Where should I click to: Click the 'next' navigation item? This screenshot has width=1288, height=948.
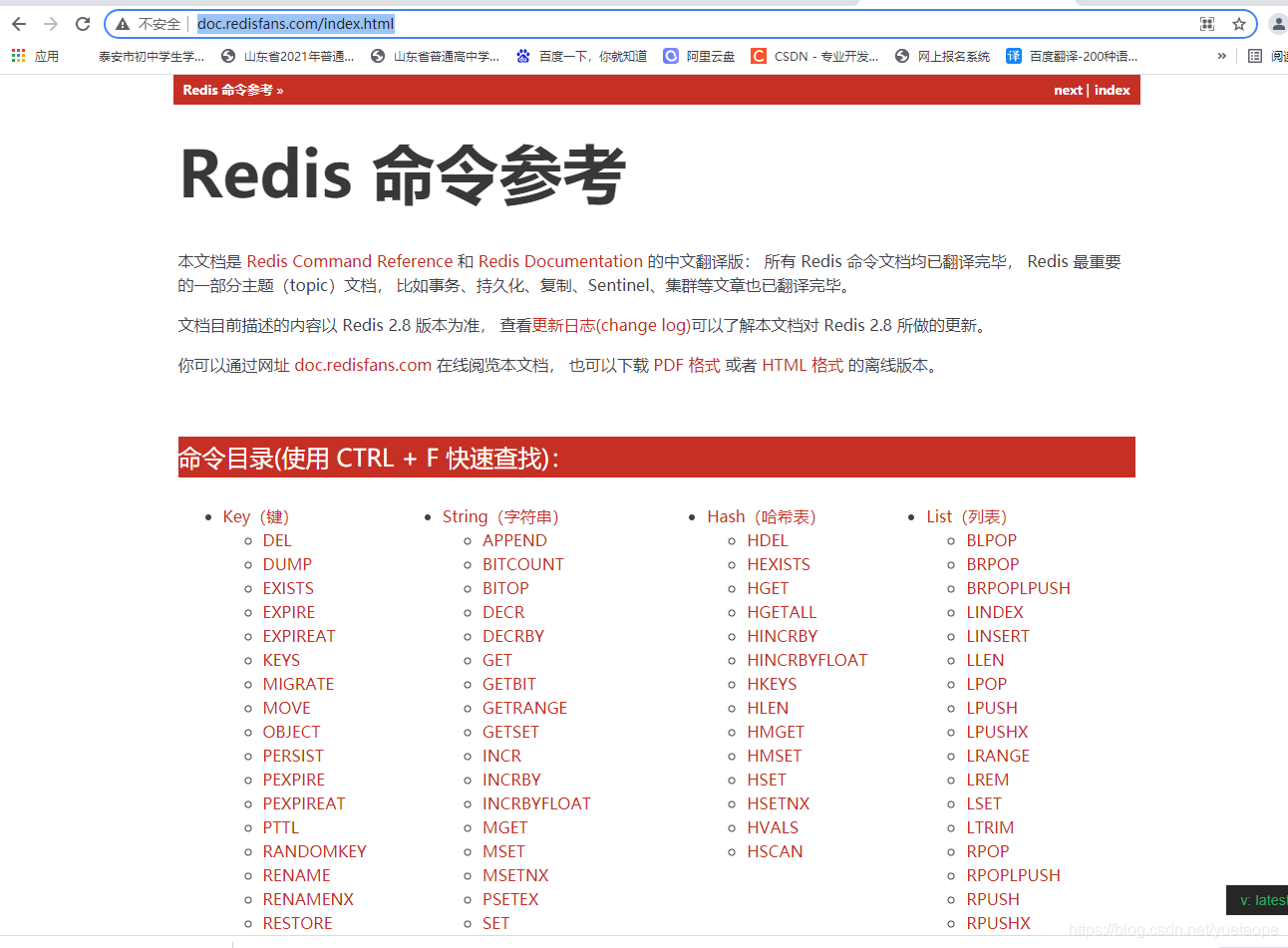pos(1068,90)
